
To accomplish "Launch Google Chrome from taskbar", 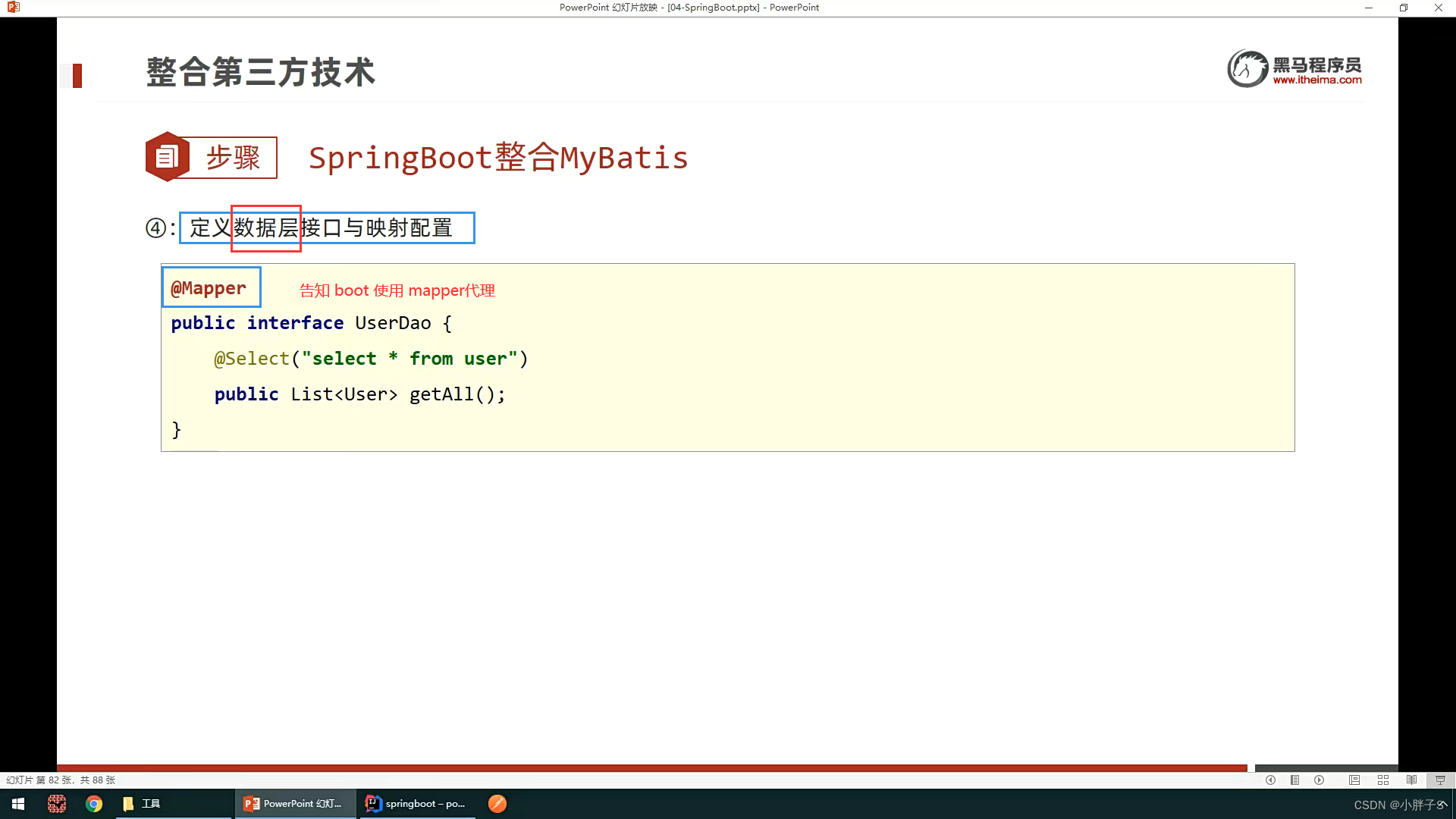I will tap(94, 804).
